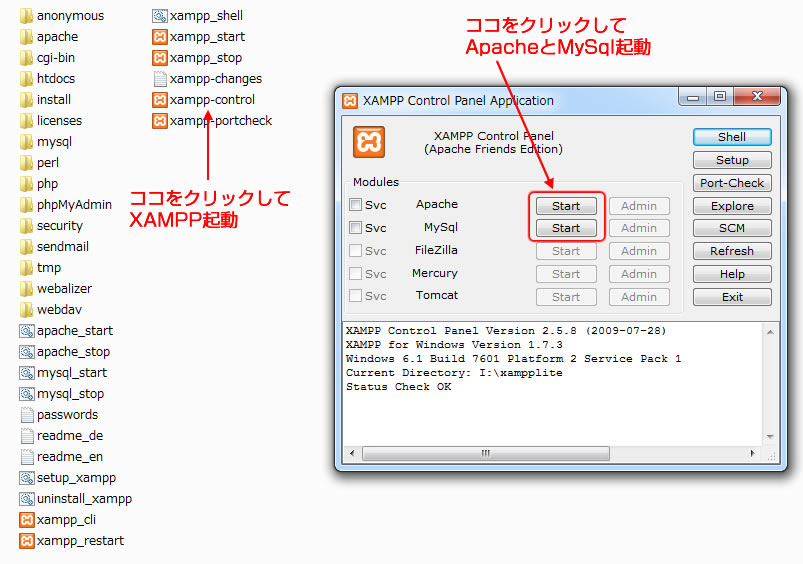This screenshot has height=564, width=803.
Task: Select the readme_en text file
Action: (x=61, y=457)
